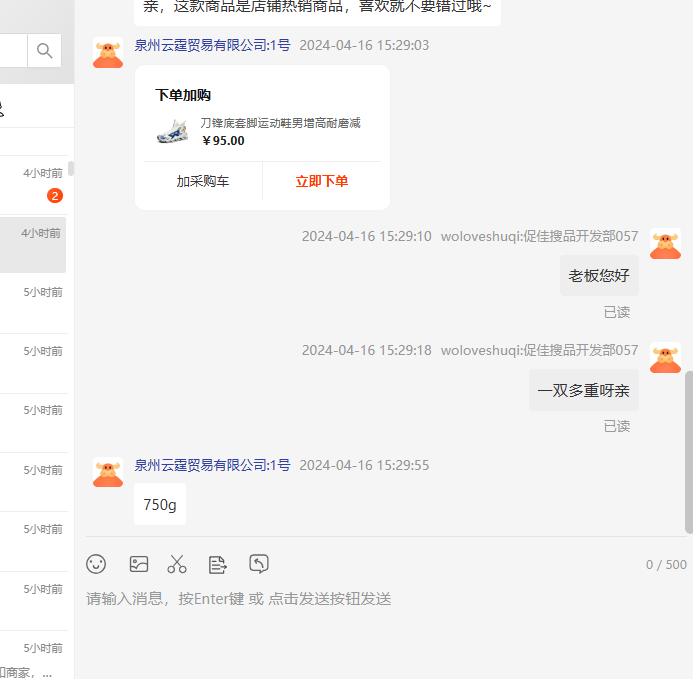Click the buyer avatar next to 老板您好
The height and width of the screenshot is (679, 693).
tap(665, 244)
